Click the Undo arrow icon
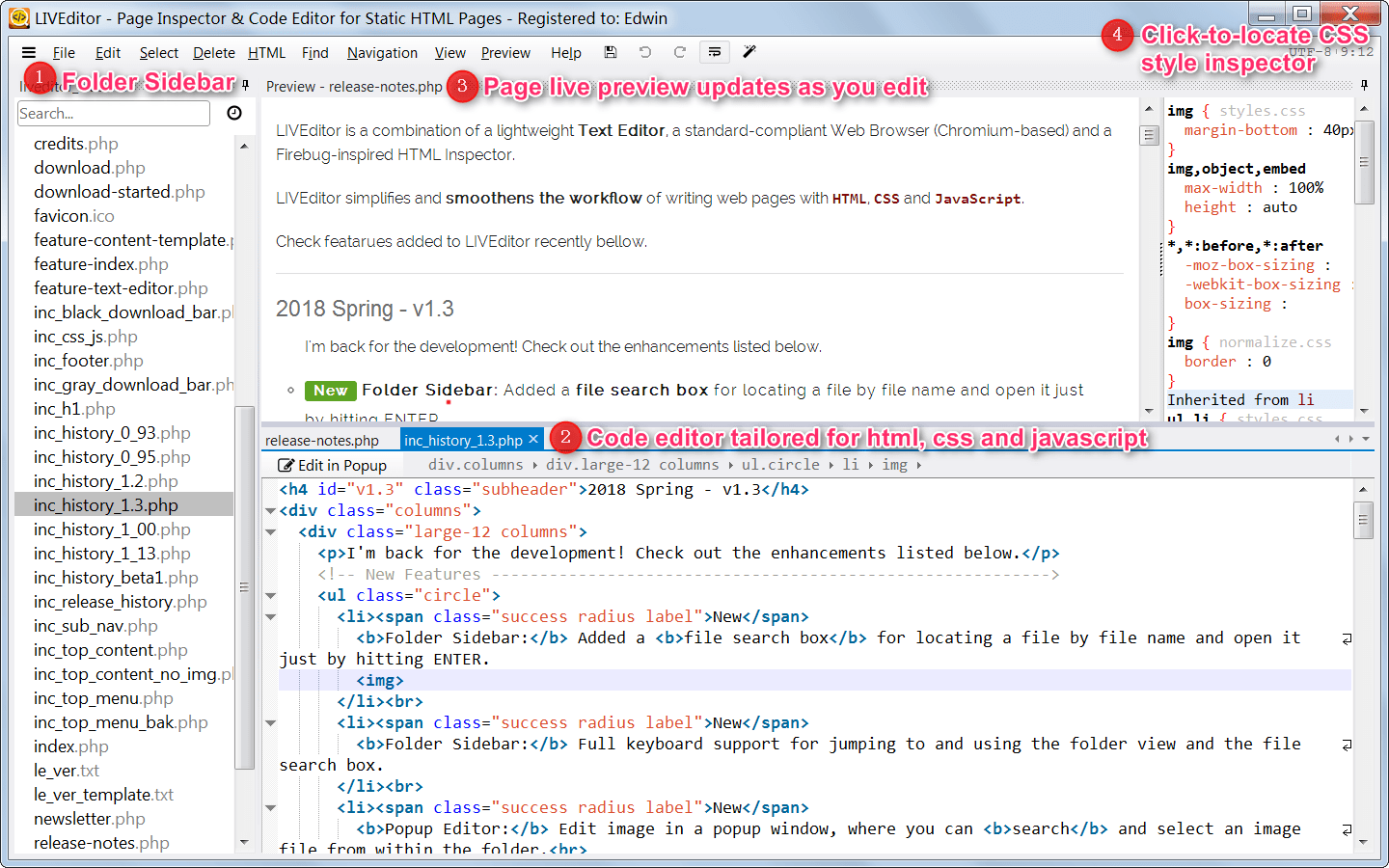 tap(644, 52)
